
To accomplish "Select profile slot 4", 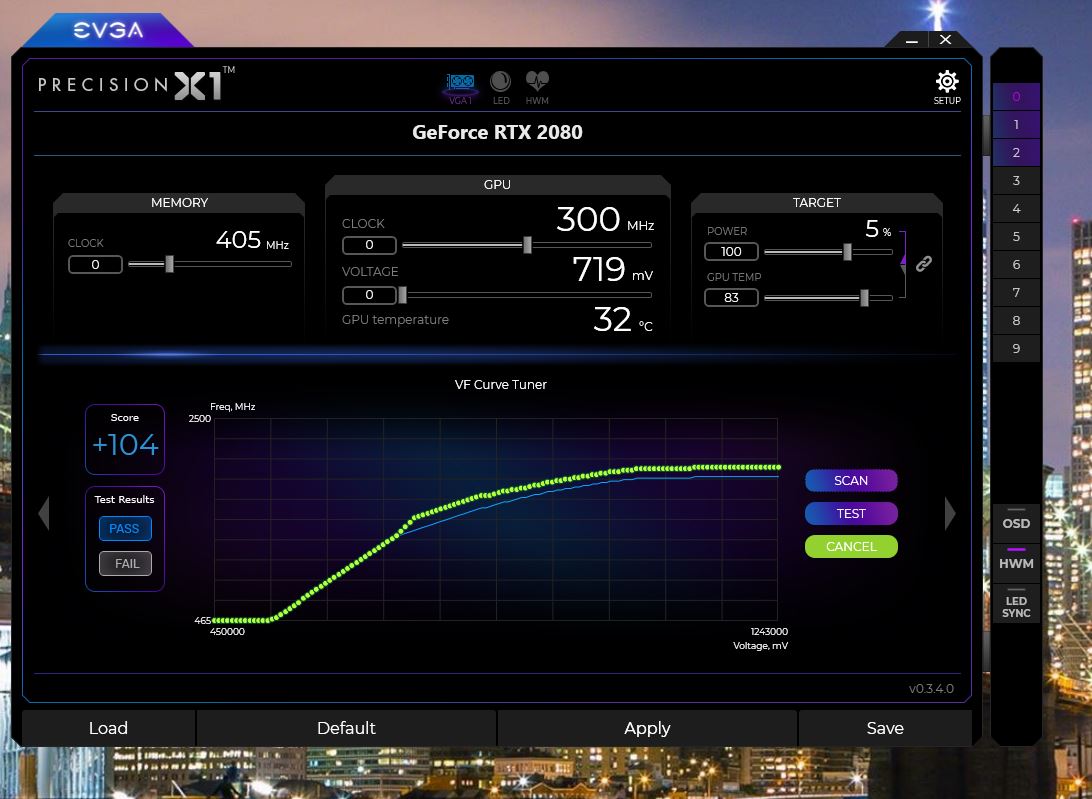I will tap(1016, 208).
